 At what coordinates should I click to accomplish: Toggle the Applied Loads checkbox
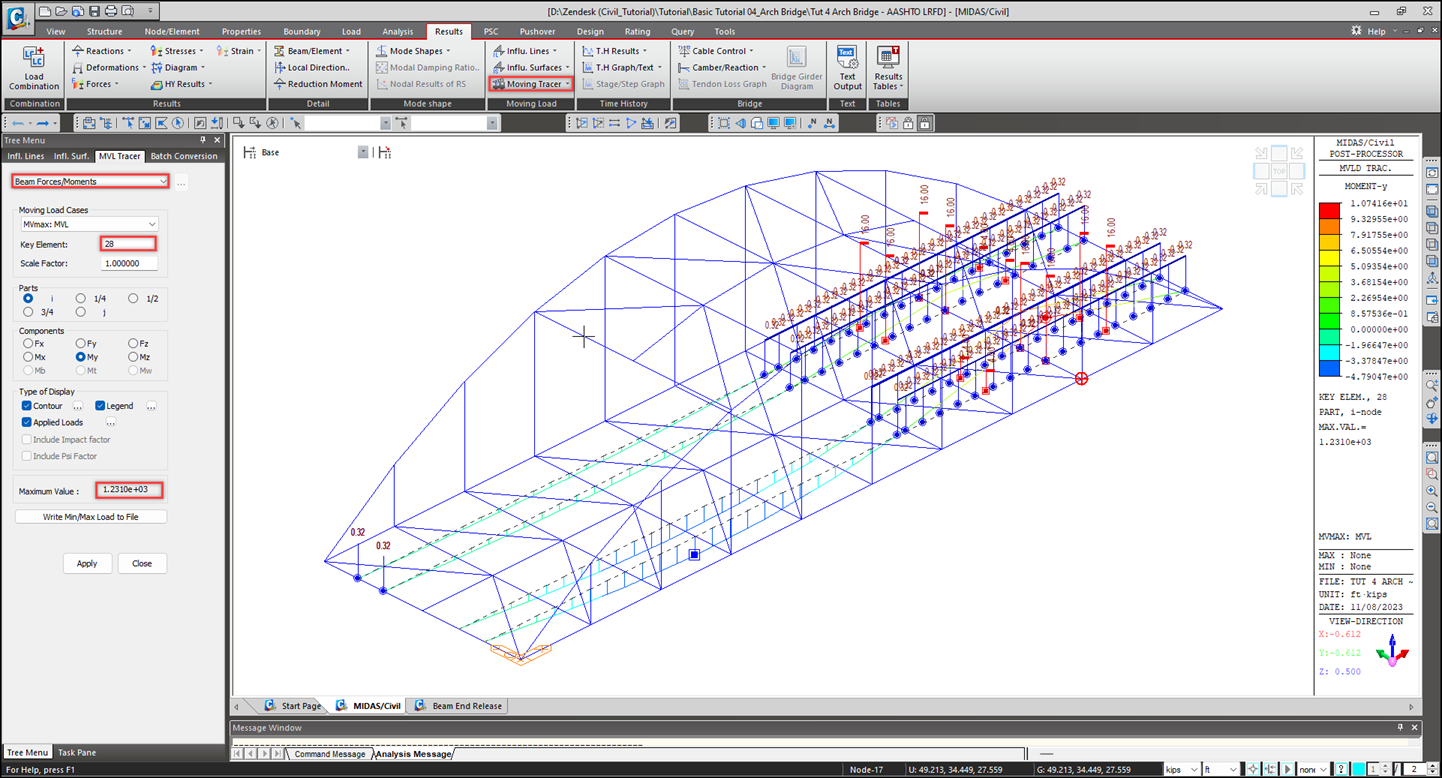pyautogui.click(x=27, y=422)
